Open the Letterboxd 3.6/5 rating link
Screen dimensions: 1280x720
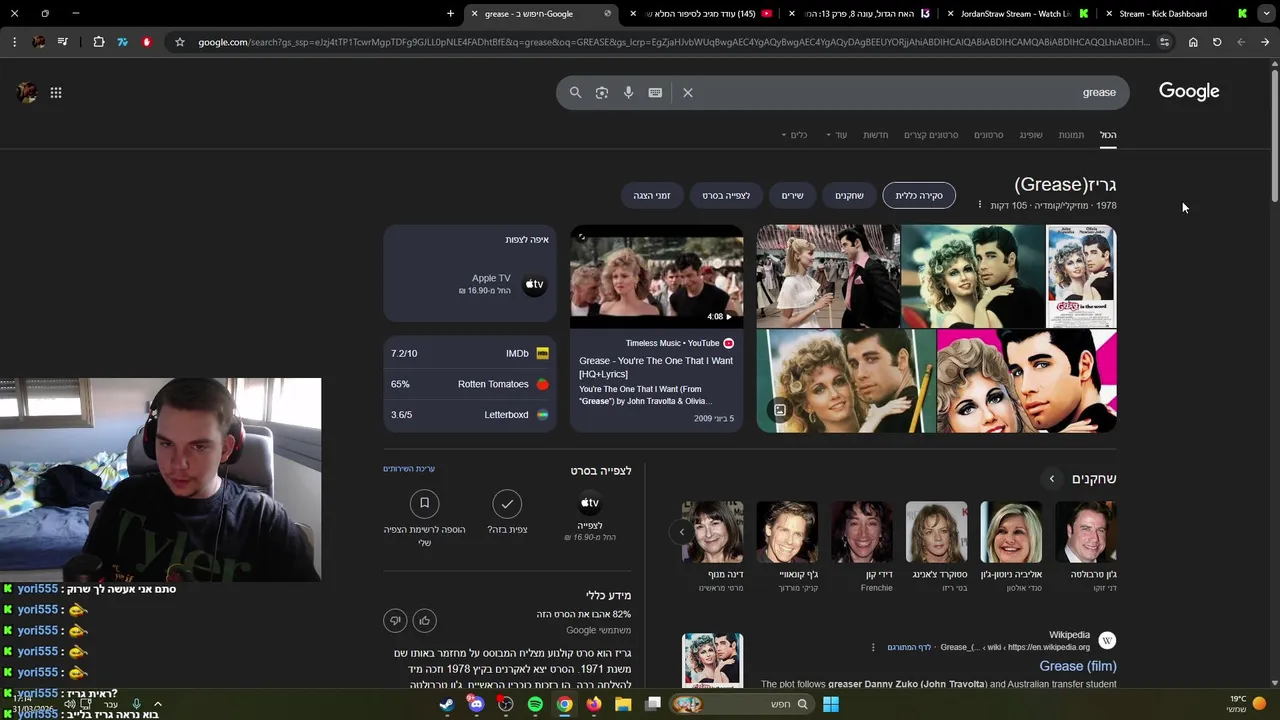click(470, 415)
